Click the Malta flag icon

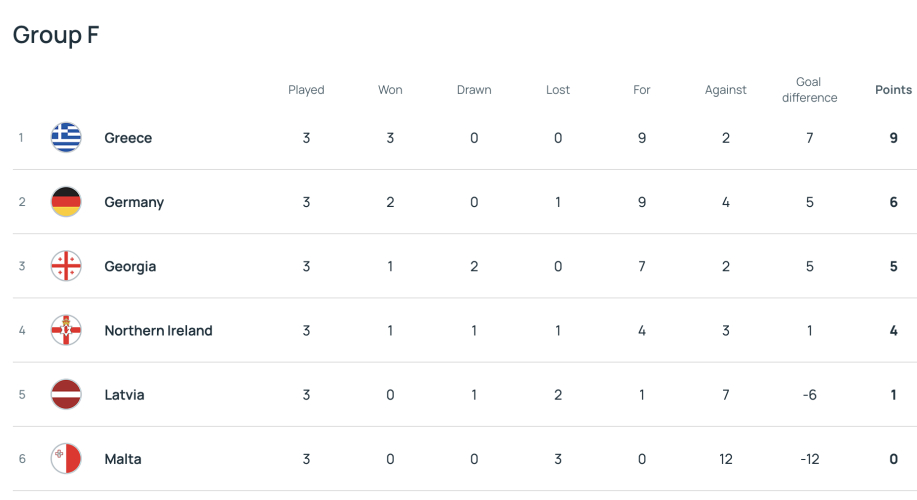66,459
